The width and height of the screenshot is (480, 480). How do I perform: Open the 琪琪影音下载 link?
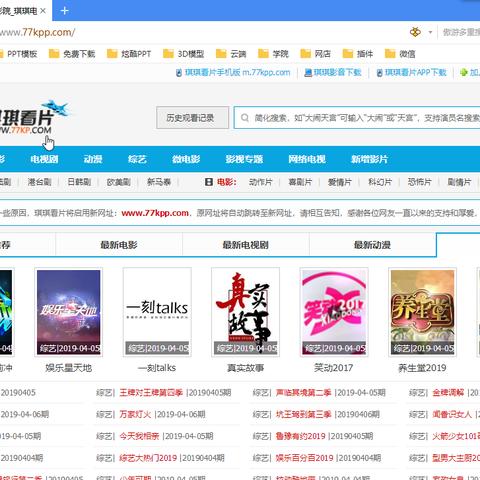[x=333, y=72]
